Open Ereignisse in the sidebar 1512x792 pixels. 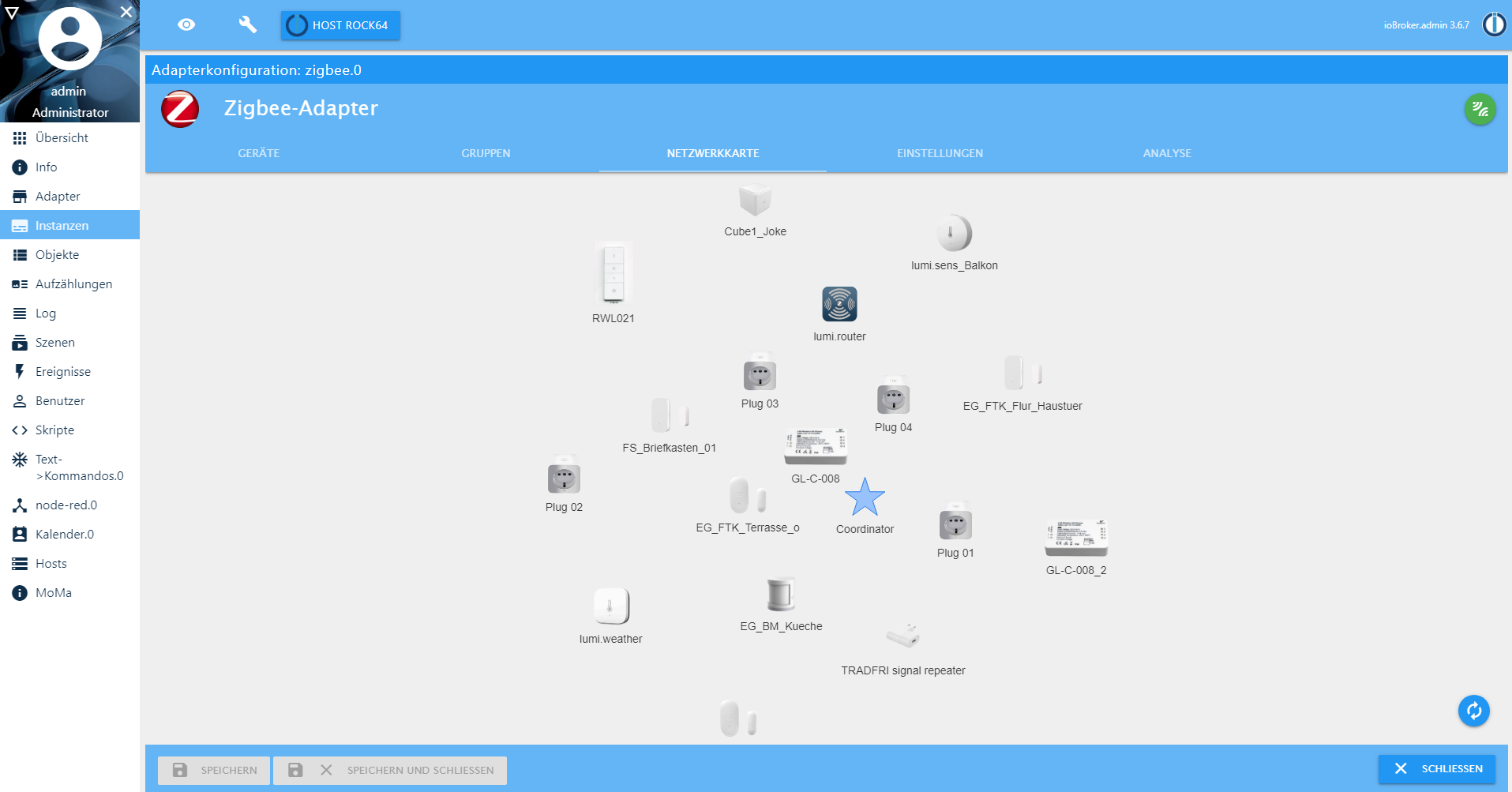point(69,372)
